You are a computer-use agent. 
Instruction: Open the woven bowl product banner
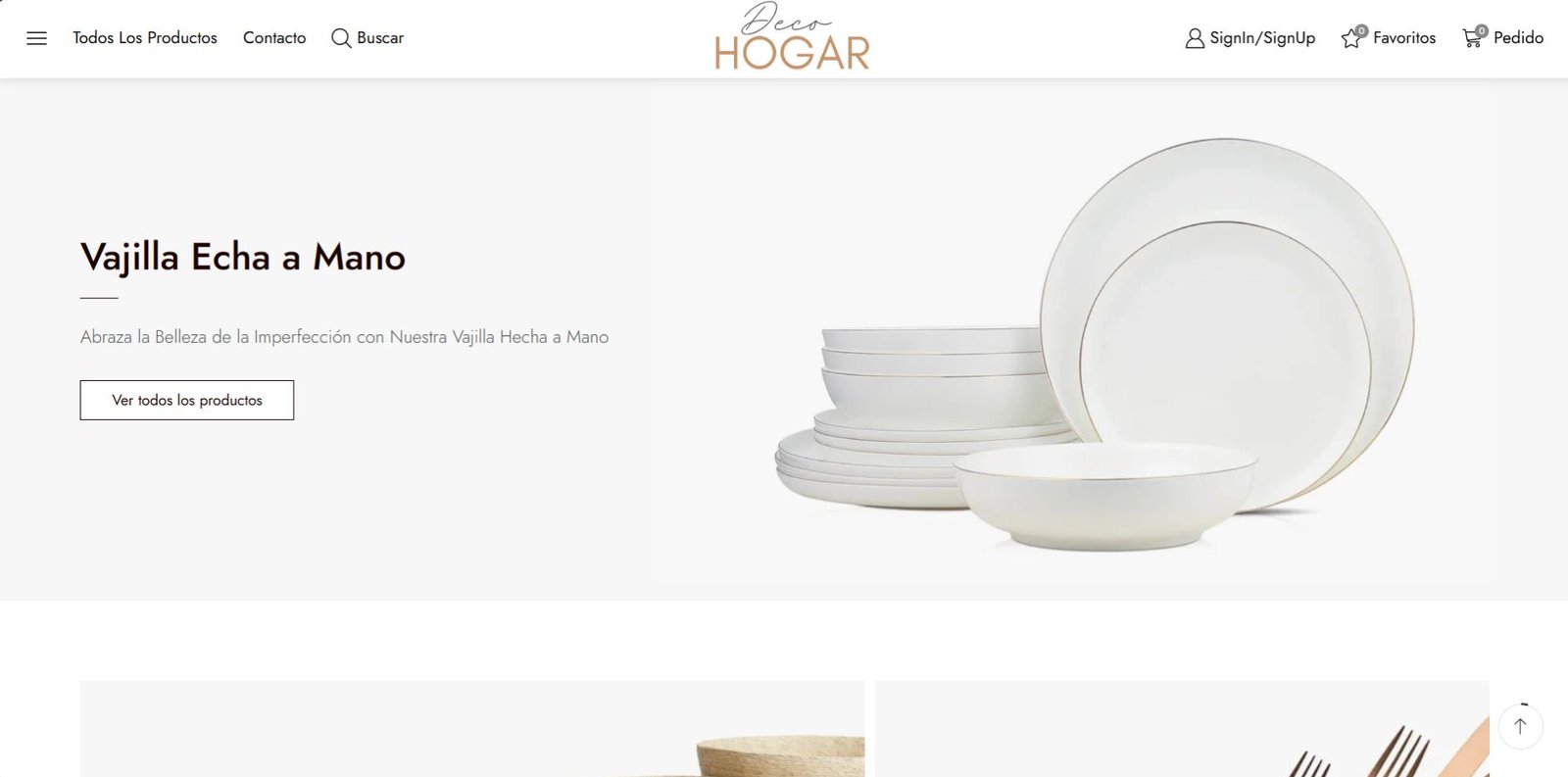tap(472, 729)
